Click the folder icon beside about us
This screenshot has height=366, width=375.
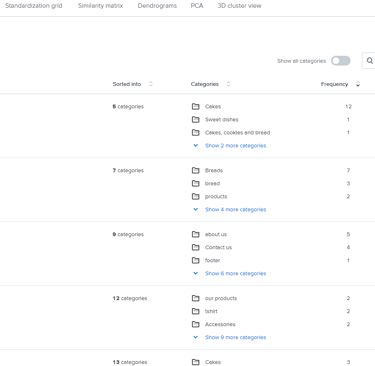196,234
